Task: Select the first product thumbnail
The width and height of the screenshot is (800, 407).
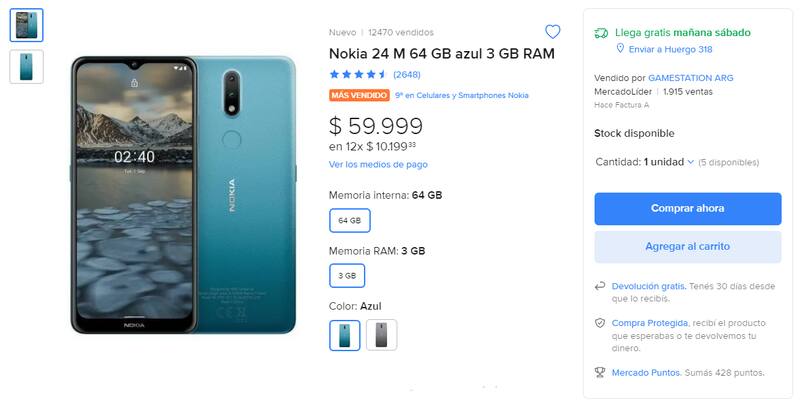Action: (26, 25)
